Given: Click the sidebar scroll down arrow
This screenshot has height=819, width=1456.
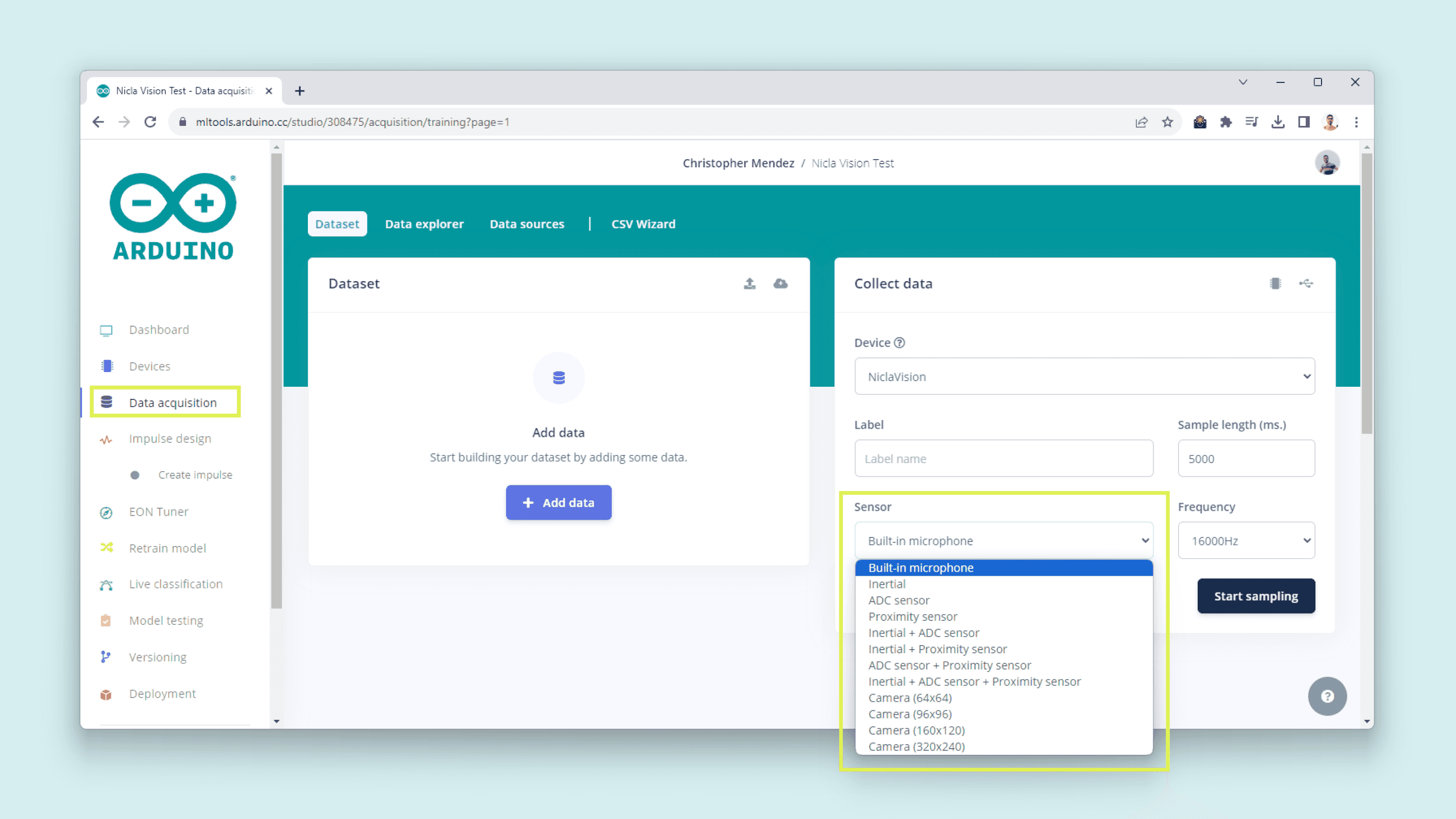Looking at the screenshot, I should pos(277,721).
